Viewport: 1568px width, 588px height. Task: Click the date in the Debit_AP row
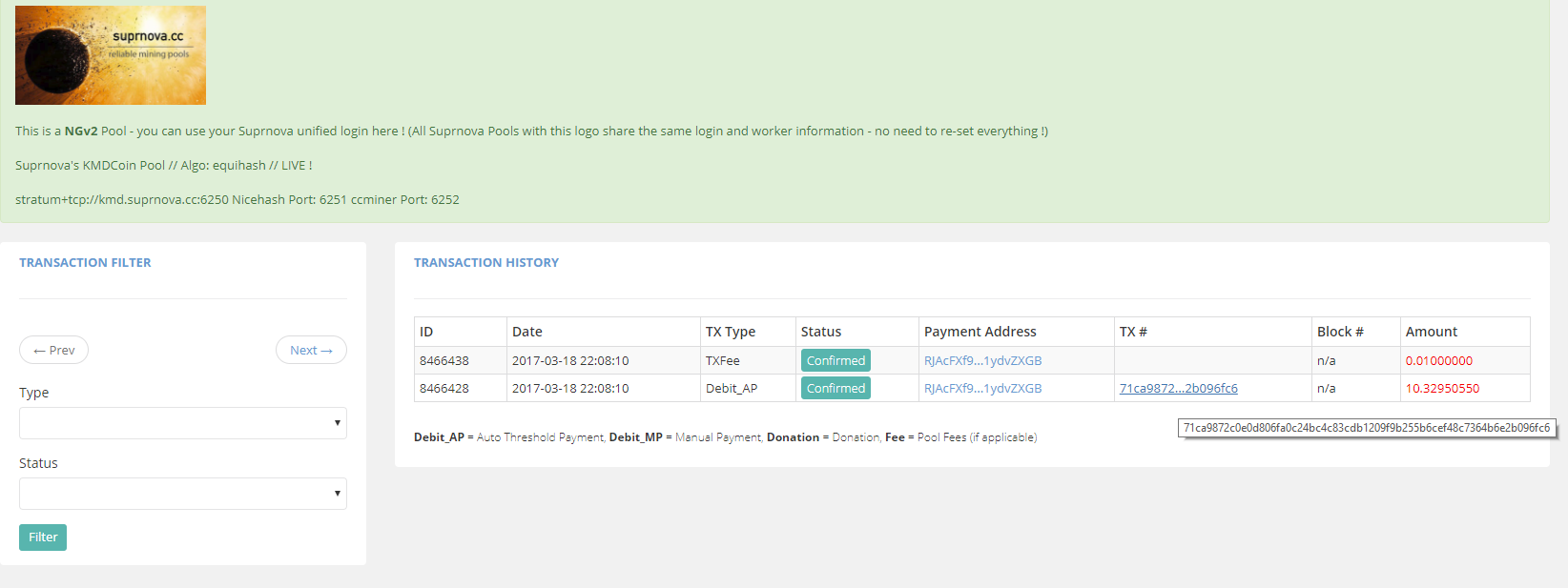pos(570,389)
